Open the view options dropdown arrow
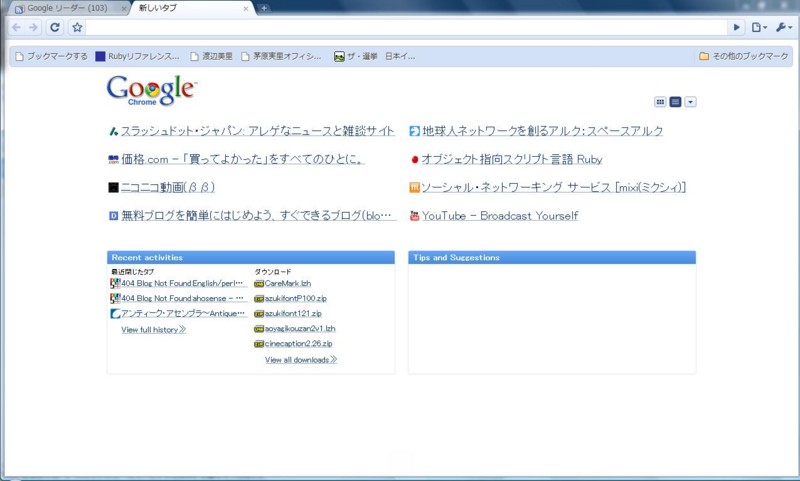The width and height of the screenshot is (800, 481). (690, 102)
